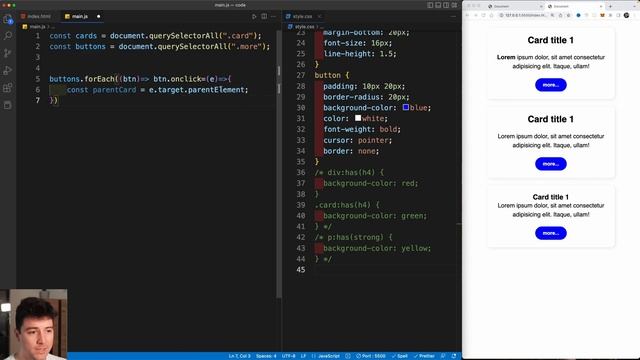The height and width of the screenshot is (360, 640).
Task: Go back in the browser
Action: (x=467, y=15)
